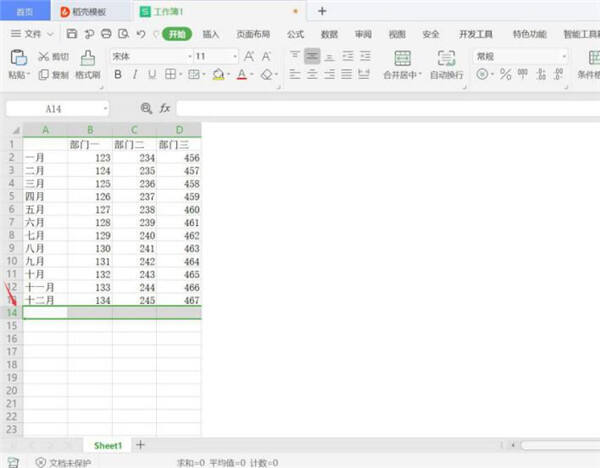Click the Cut (剪切) scissors button

pos(53,57)
